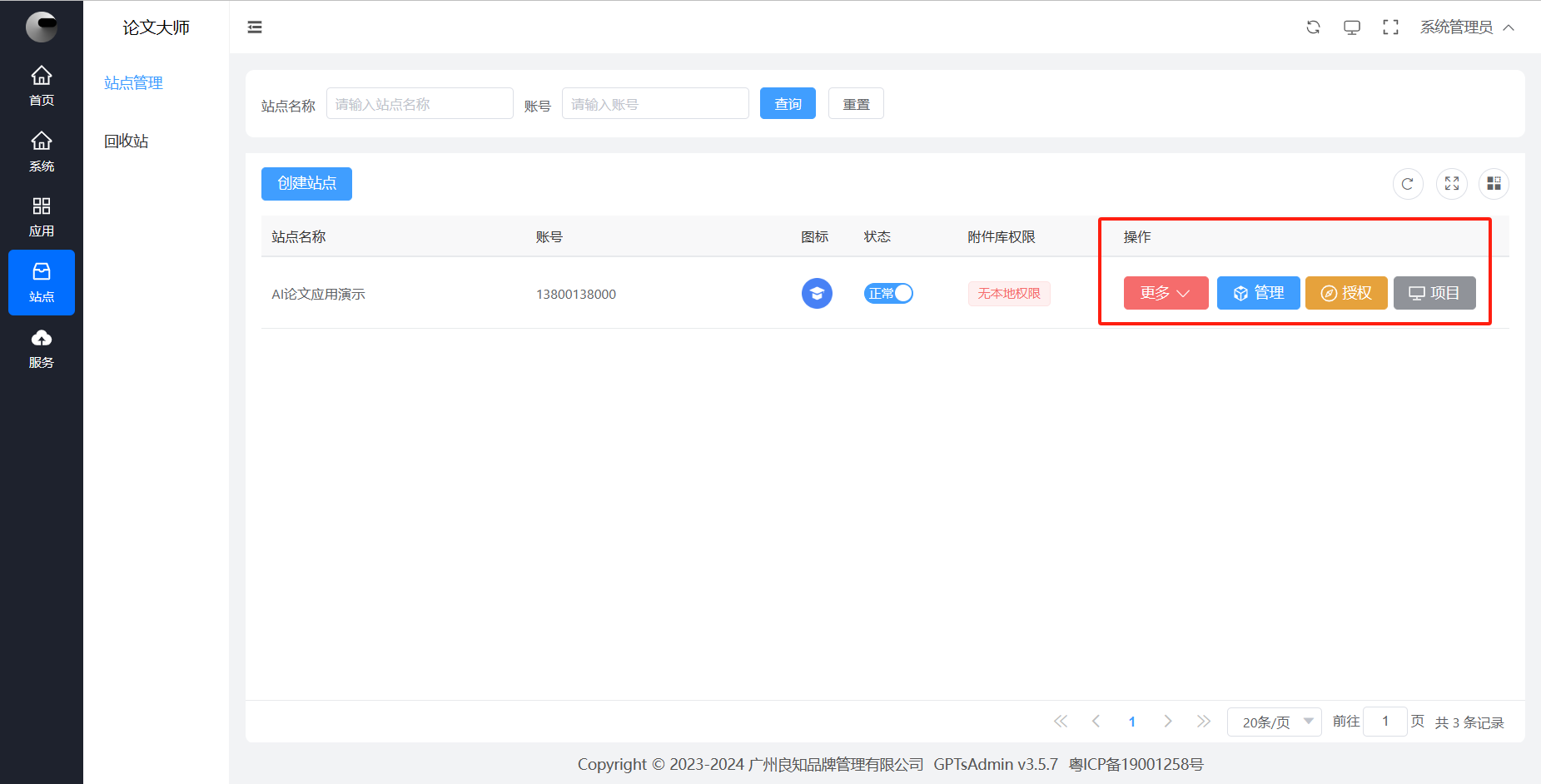Go to previous page arrow

[x=1096, y=722]
